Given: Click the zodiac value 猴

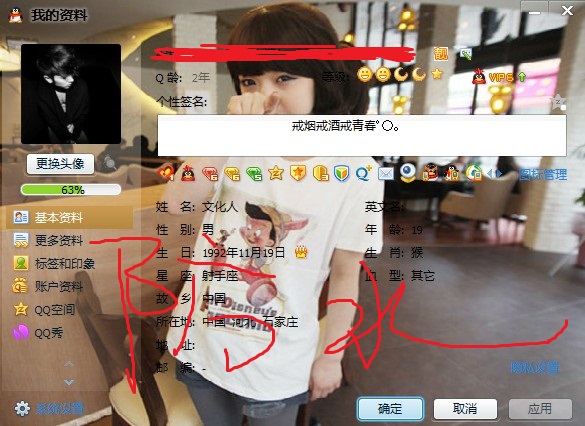Looking at the screenshot, I should [x=417, y=253].
